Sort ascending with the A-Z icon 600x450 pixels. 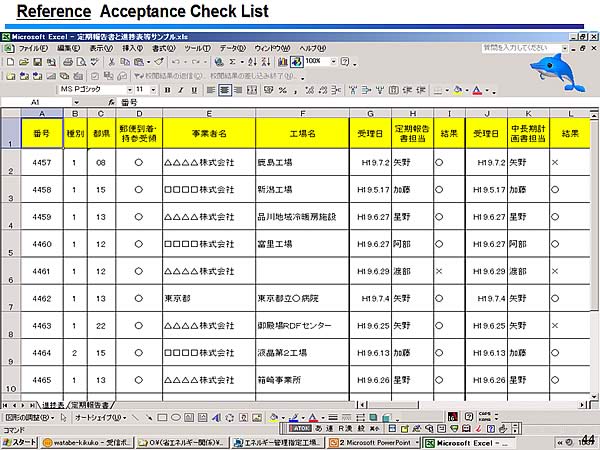pos(252,62)
